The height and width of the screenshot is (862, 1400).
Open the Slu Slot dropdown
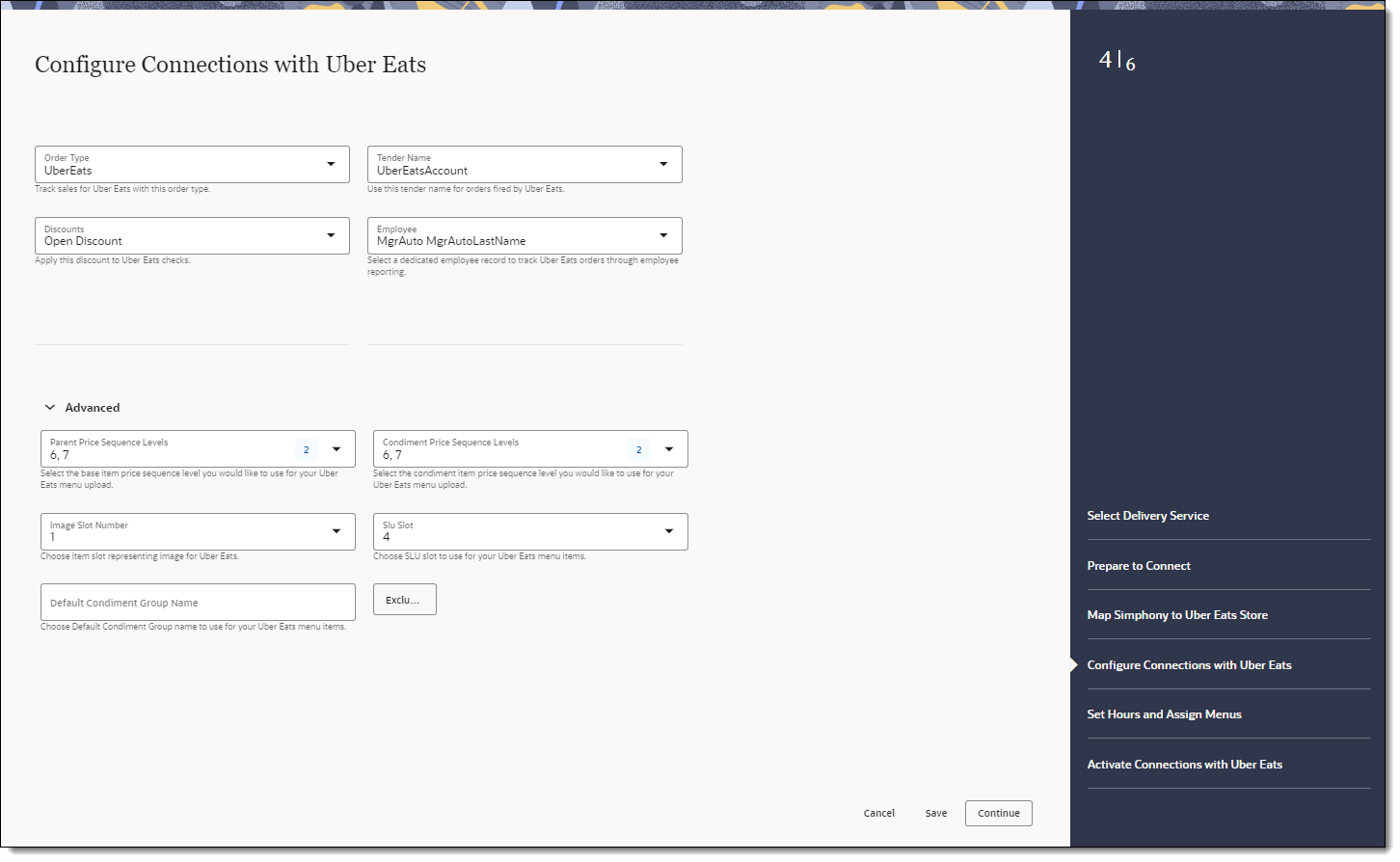click(530, 531)
